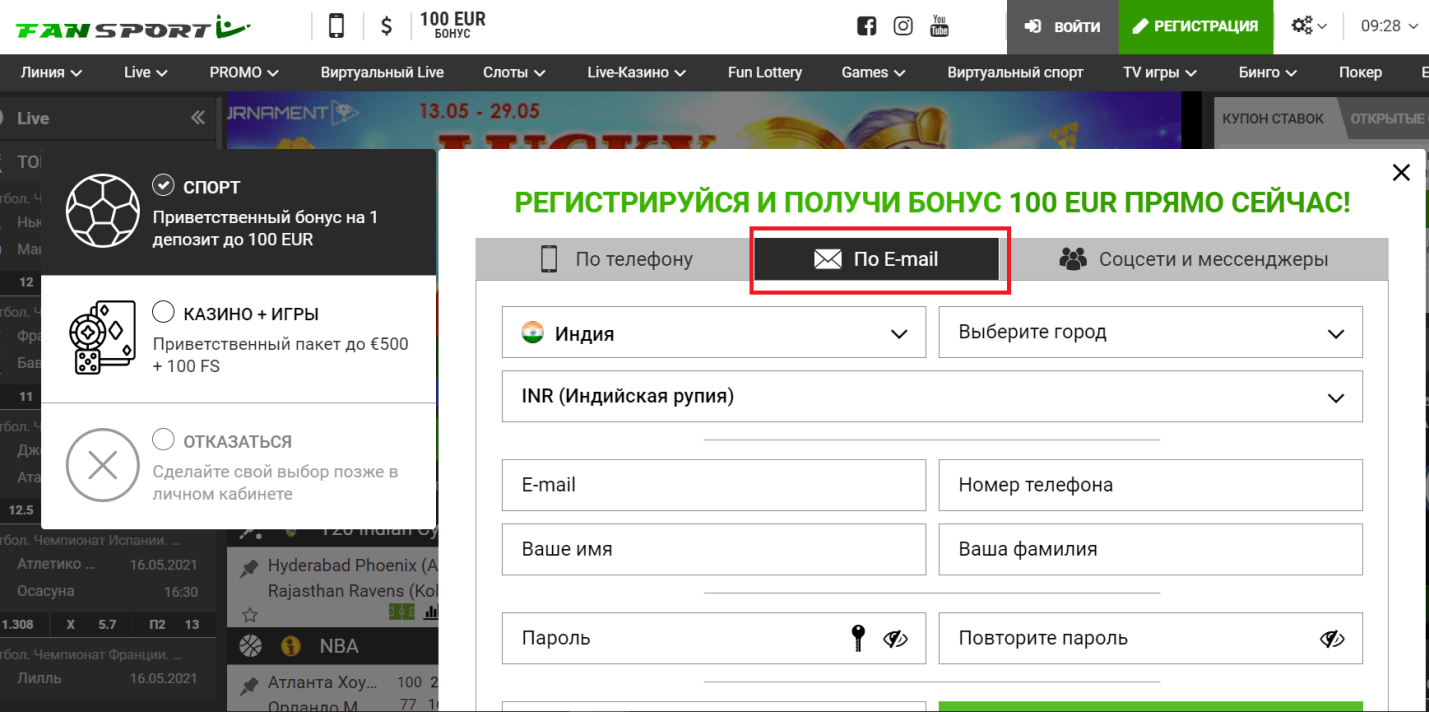The image size is (1429, 712).
Task: Click the Live sidebar header
Action: click(x=108, y=118)
